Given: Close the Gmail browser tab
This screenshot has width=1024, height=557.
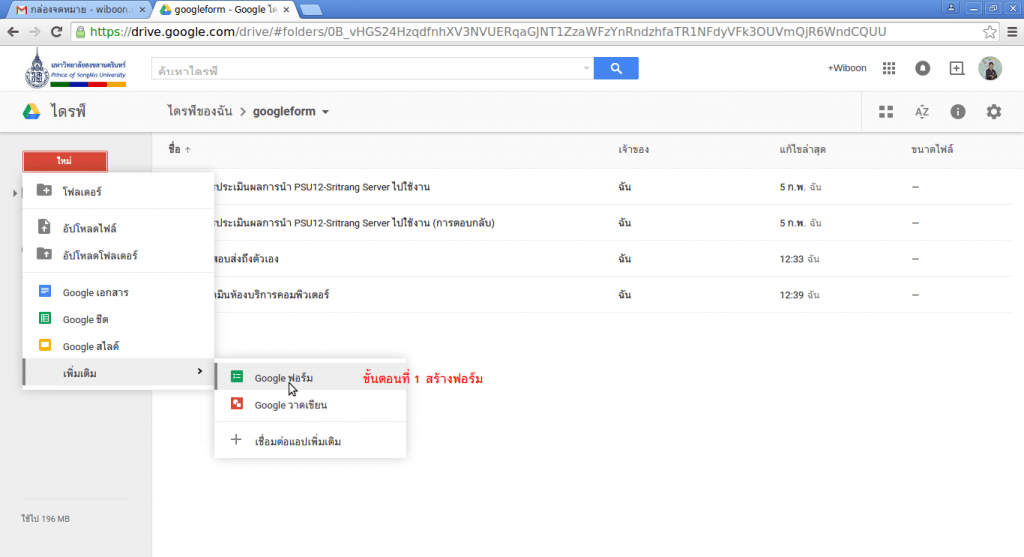Looking at the screenshot, I should pos(142,10).
